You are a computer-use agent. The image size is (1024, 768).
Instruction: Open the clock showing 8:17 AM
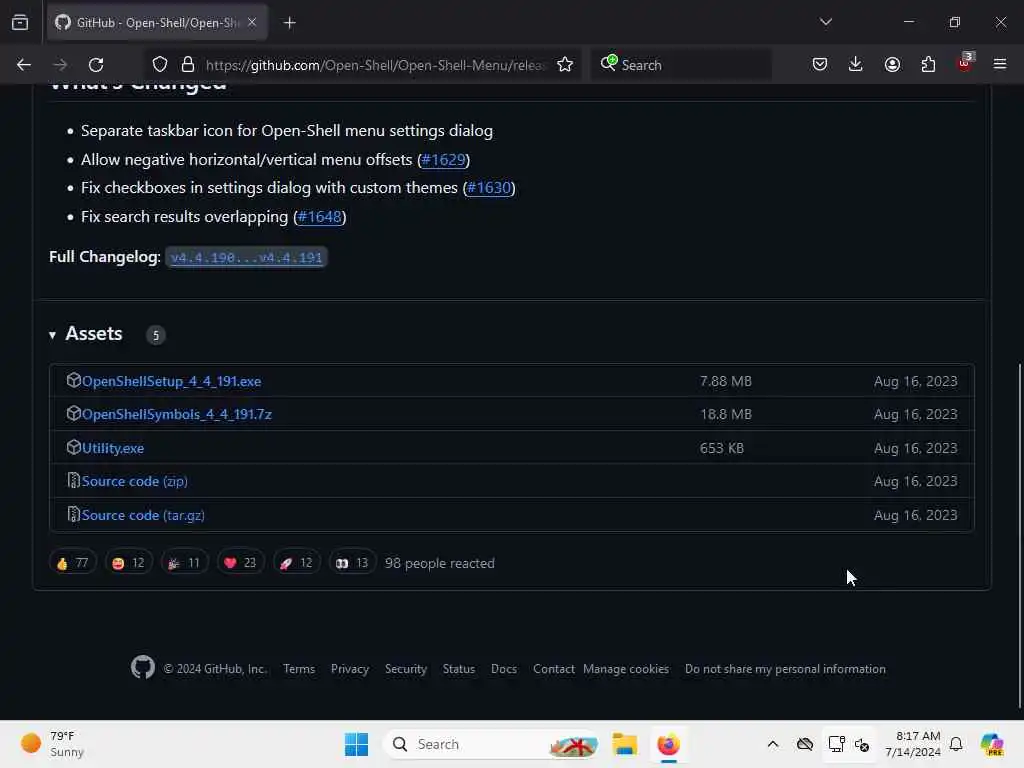pos(912,744)
